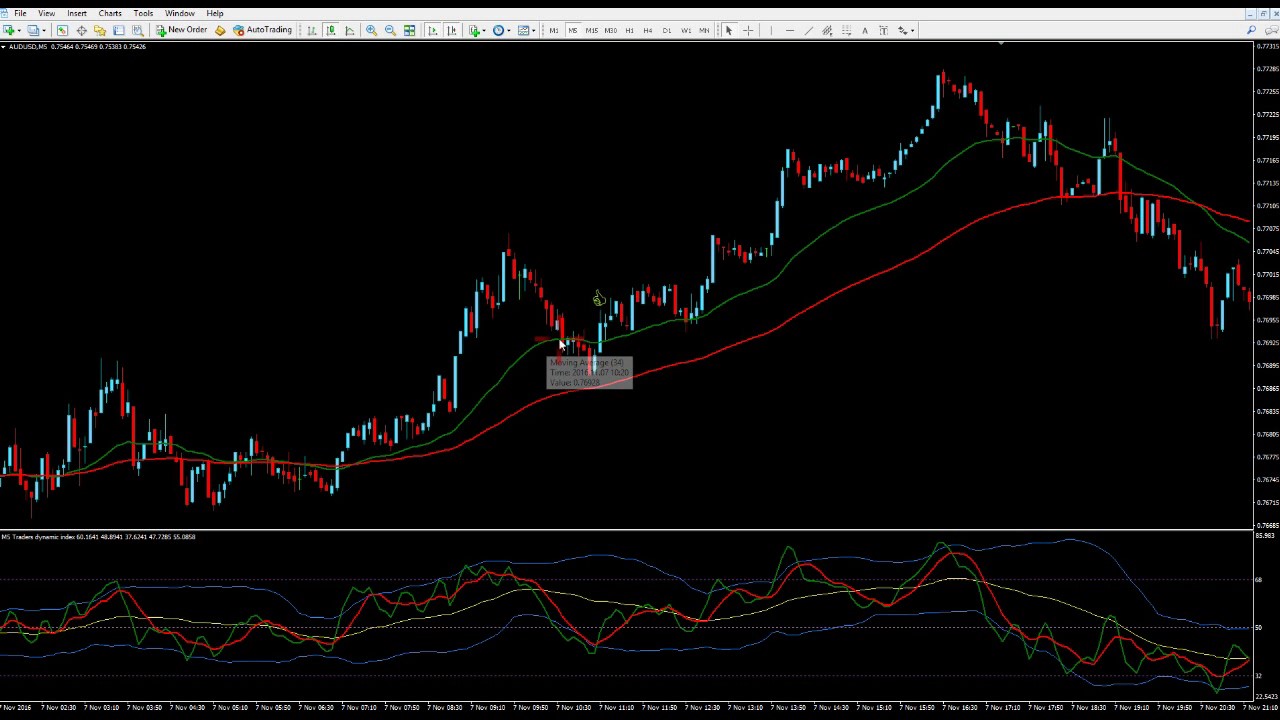Open the search magnifier icon

(1251, 30)
